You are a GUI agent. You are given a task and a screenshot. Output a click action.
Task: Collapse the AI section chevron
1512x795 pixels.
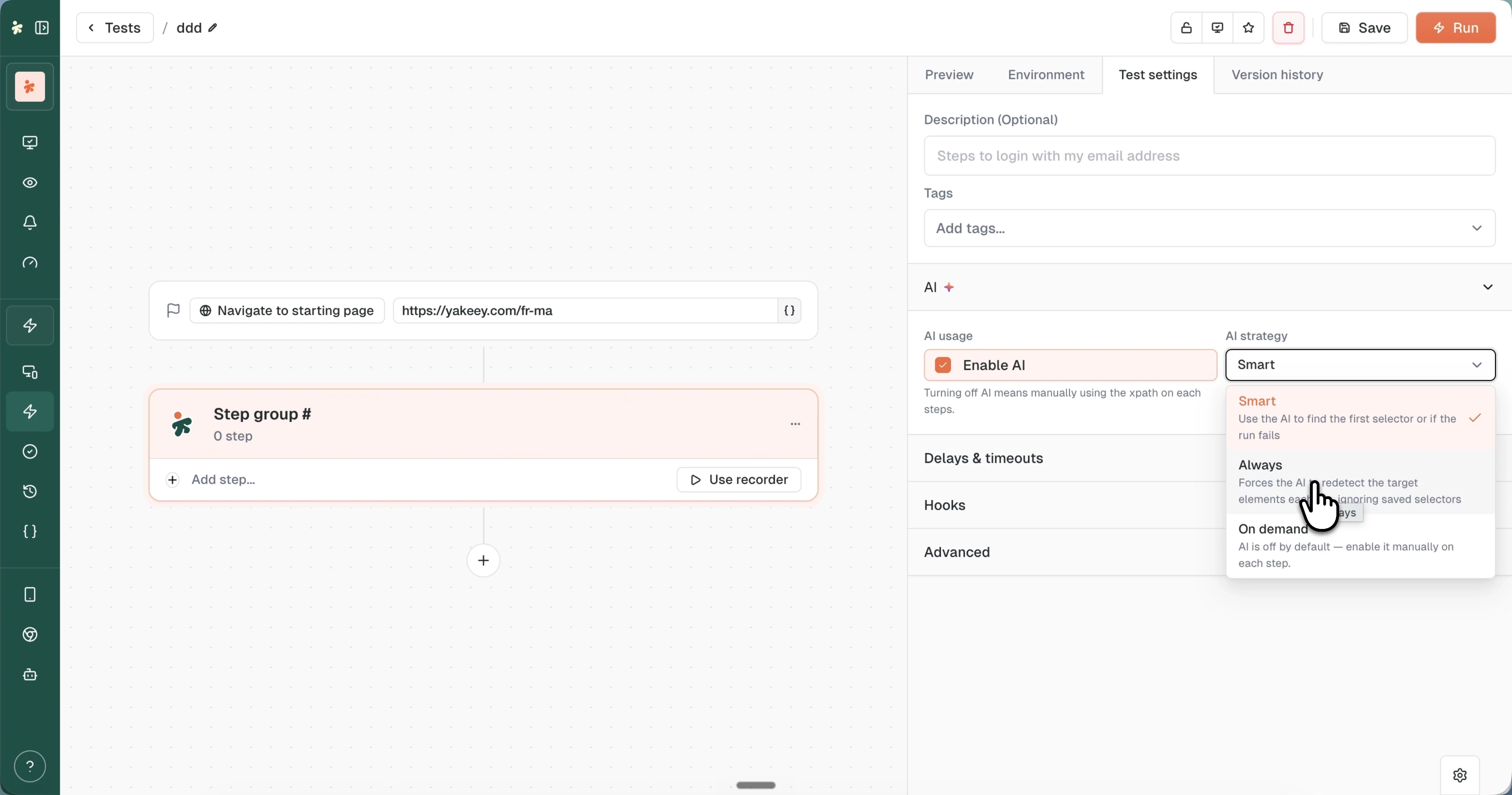1487,287
